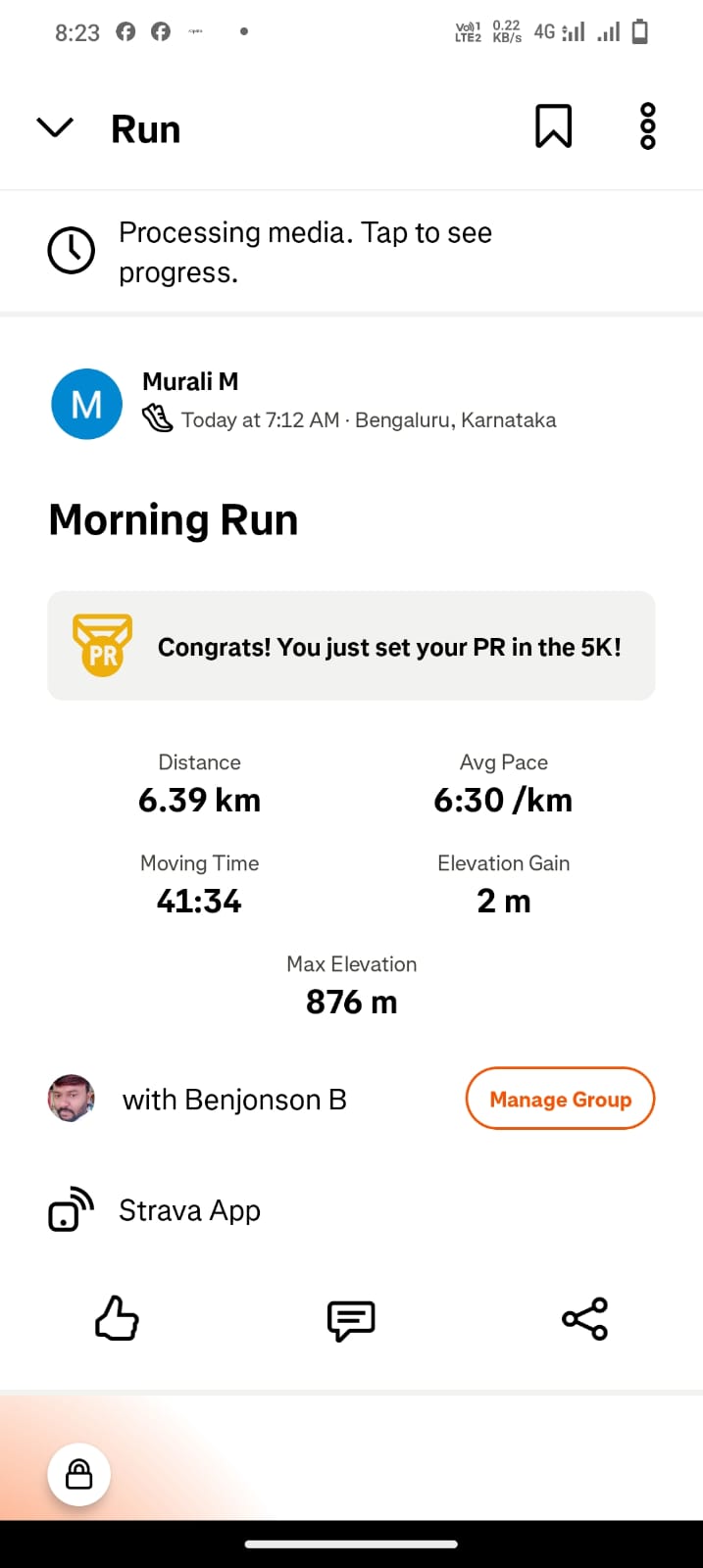Image resolution: width=703 pixels, height=1568 pixels.
Task: Tap the Murali M athlete name
Action: click(x=190, y=381)
